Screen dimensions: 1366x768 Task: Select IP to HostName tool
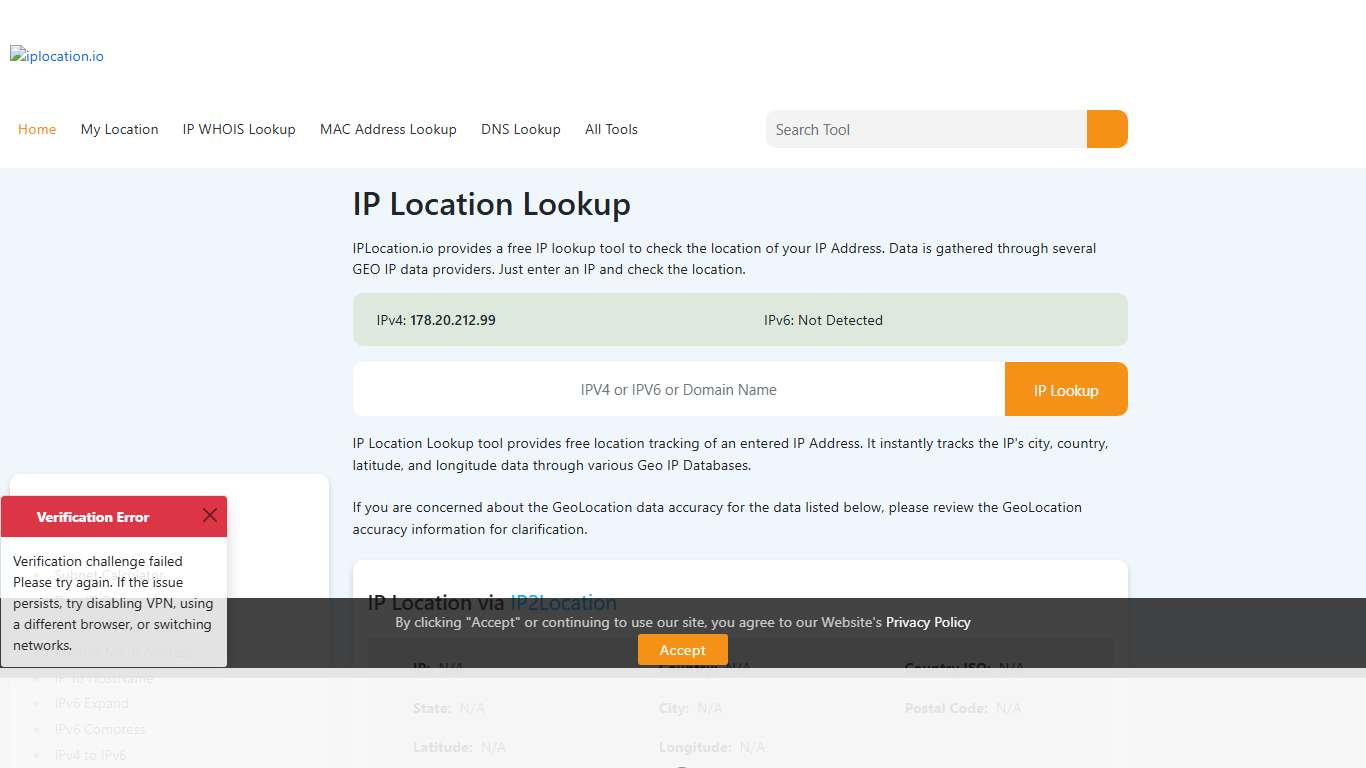tap(104, 677)
